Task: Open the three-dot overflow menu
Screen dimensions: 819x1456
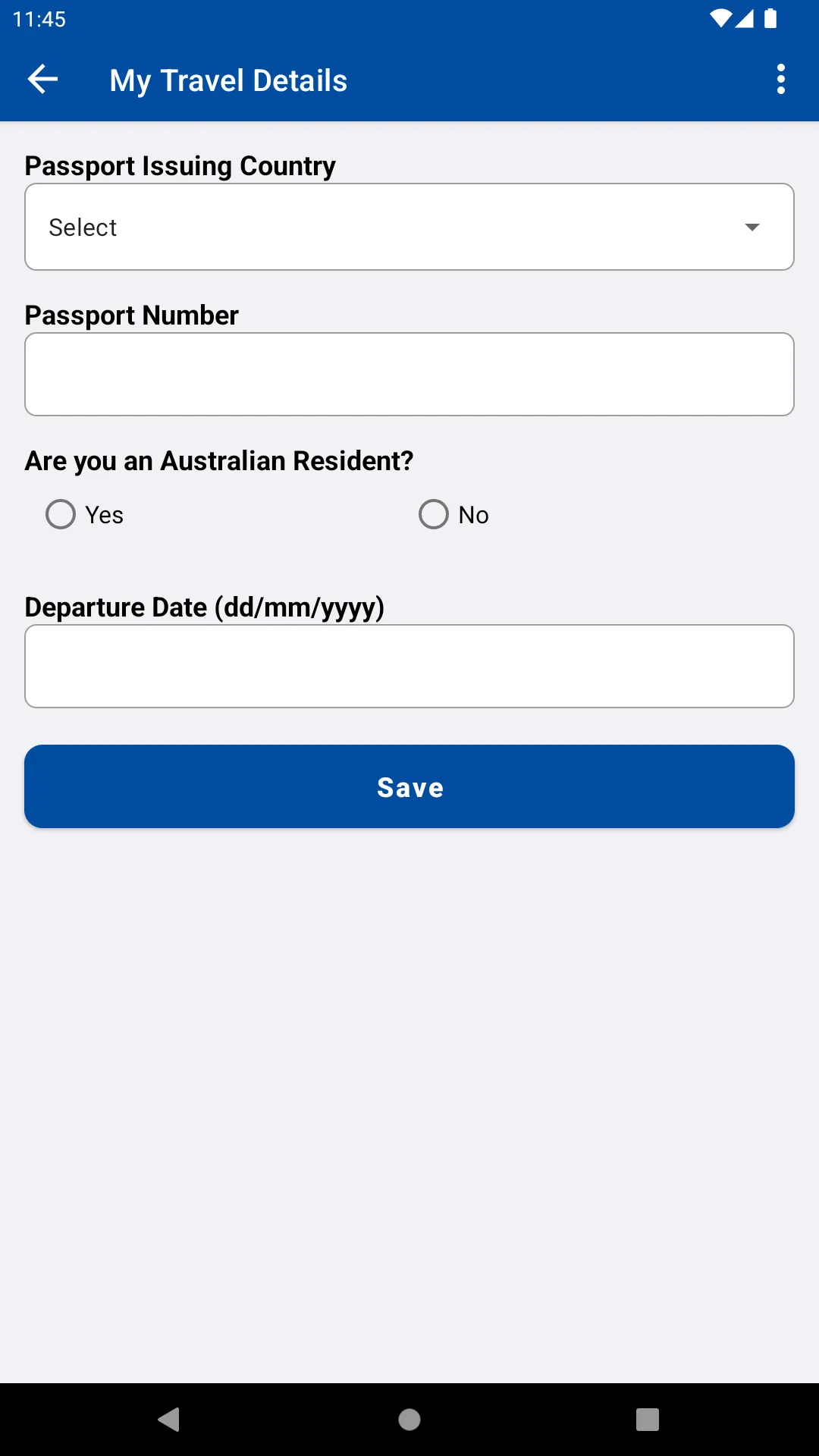Action: click(x=781, y=80)
